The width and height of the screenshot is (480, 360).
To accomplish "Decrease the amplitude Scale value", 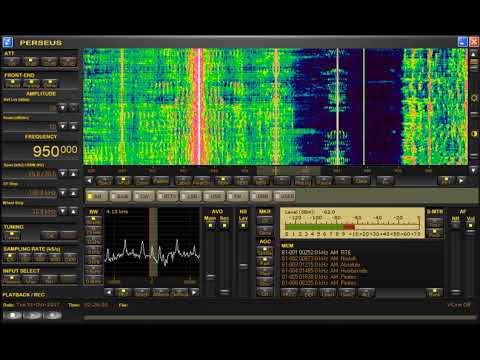I will [62, 126].
